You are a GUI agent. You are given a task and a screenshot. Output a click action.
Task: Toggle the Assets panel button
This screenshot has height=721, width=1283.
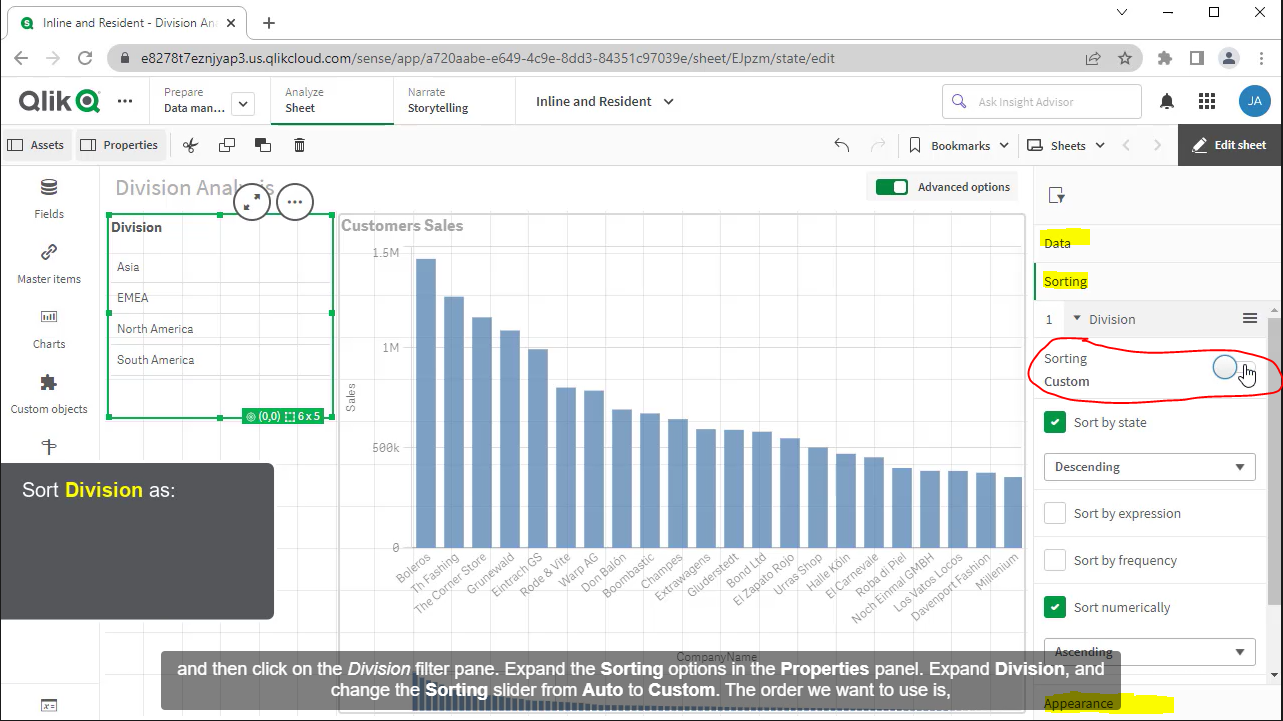pyautogui.click(x=36, y=145)
